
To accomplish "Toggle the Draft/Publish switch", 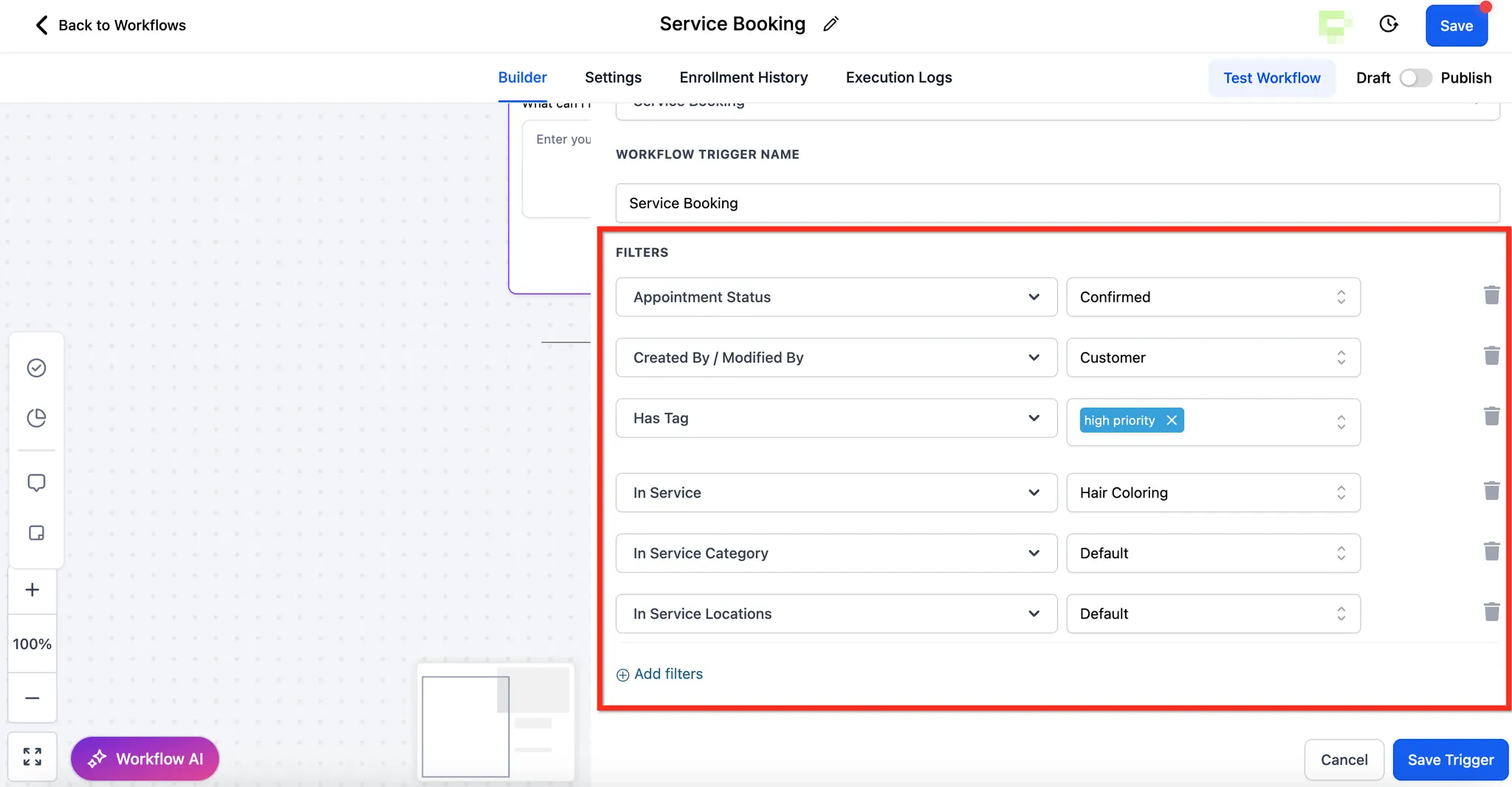I will pyautogui.click(x=1415, y=78).
